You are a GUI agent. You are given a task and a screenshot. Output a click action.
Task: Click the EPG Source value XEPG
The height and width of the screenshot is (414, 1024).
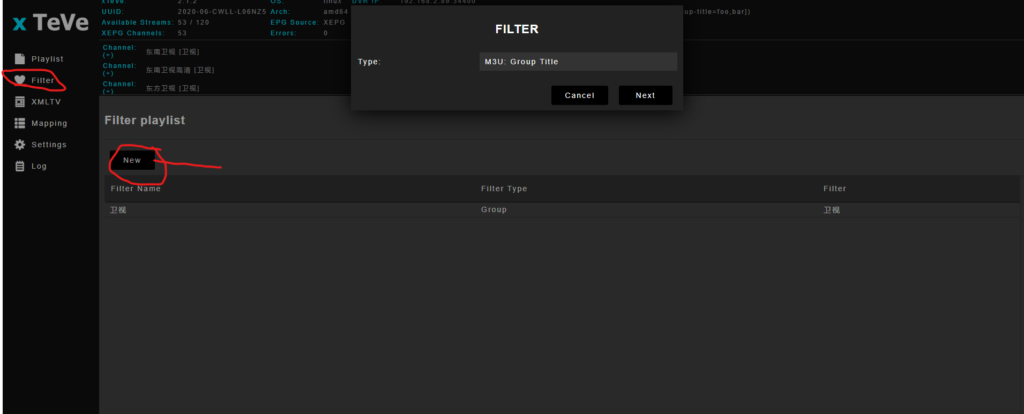(x=334, y=22)
